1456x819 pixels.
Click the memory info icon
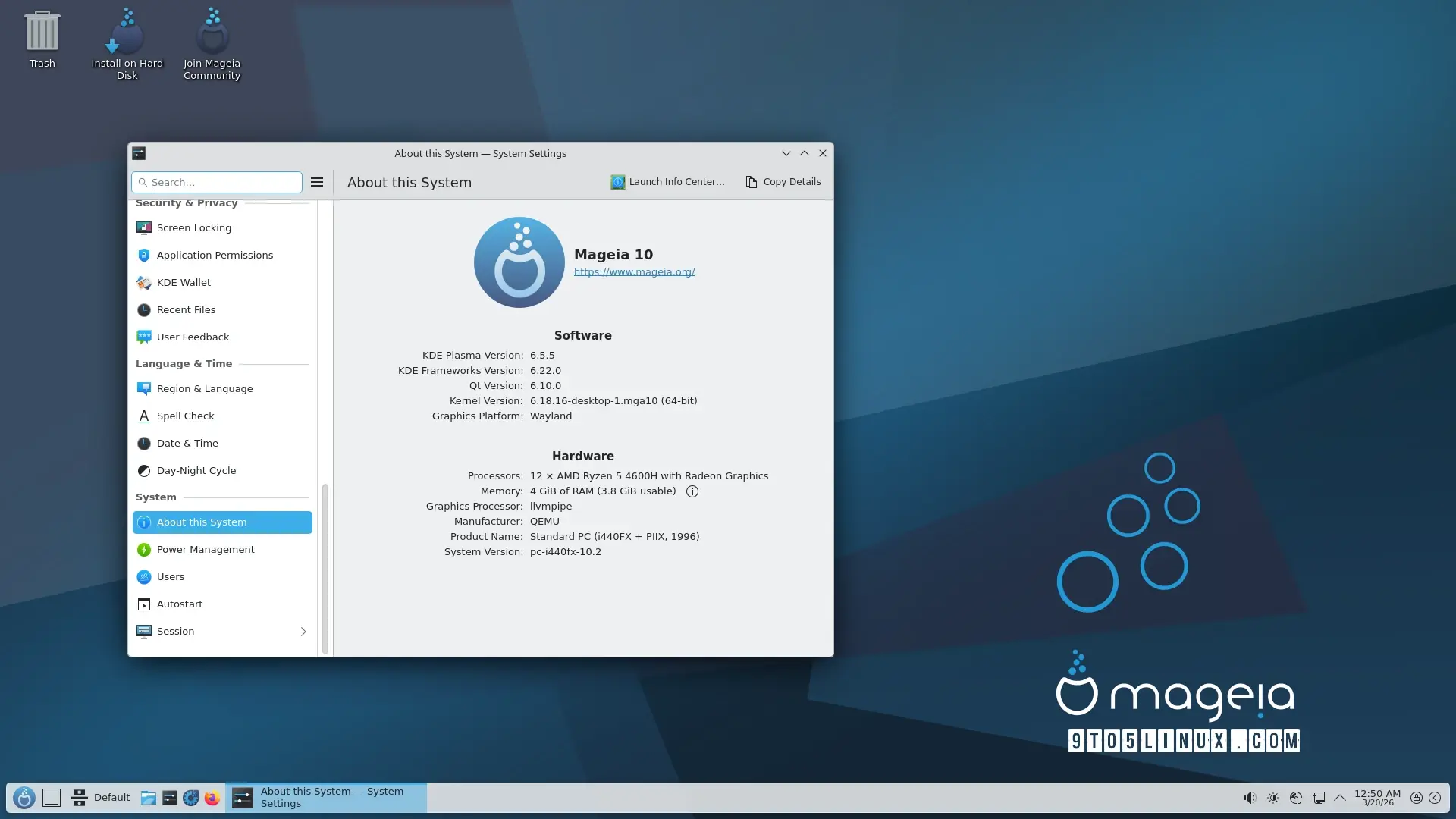[x=692, y=491]
